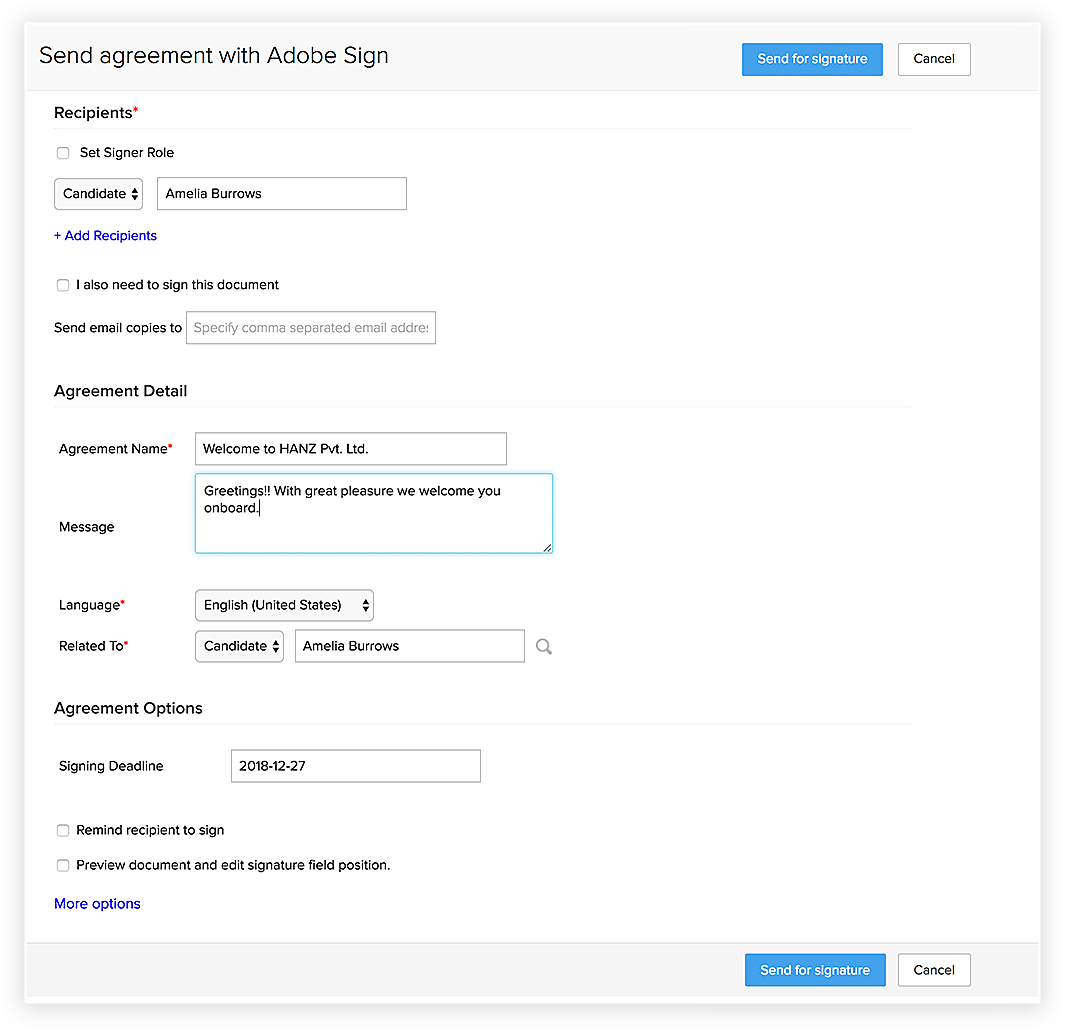Image resolution: width=1065 pixels, height=1030 pixels.
Task: Tick Preview document and edit signature field
Action: tap(63, 865)
